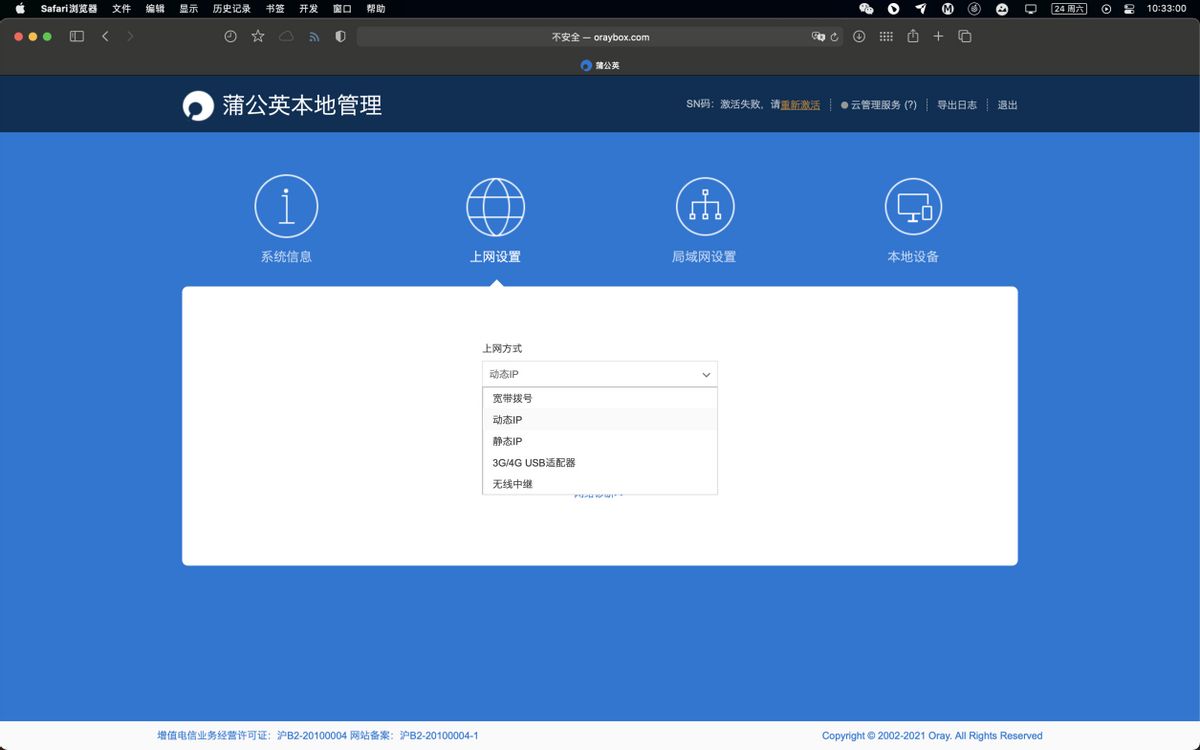Click 导出日志 in the header
Screen dimensions: 1200x750
click(957, 105)
